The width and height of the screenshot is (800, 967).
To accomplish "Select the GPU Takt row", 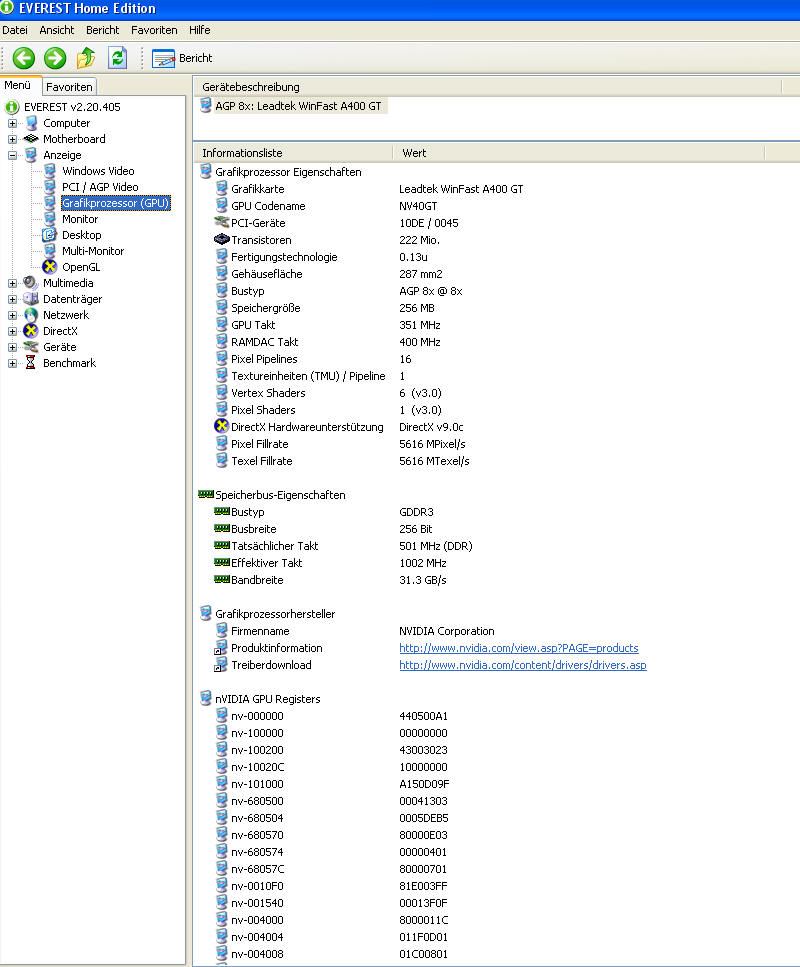I will [x=253, y=325].
